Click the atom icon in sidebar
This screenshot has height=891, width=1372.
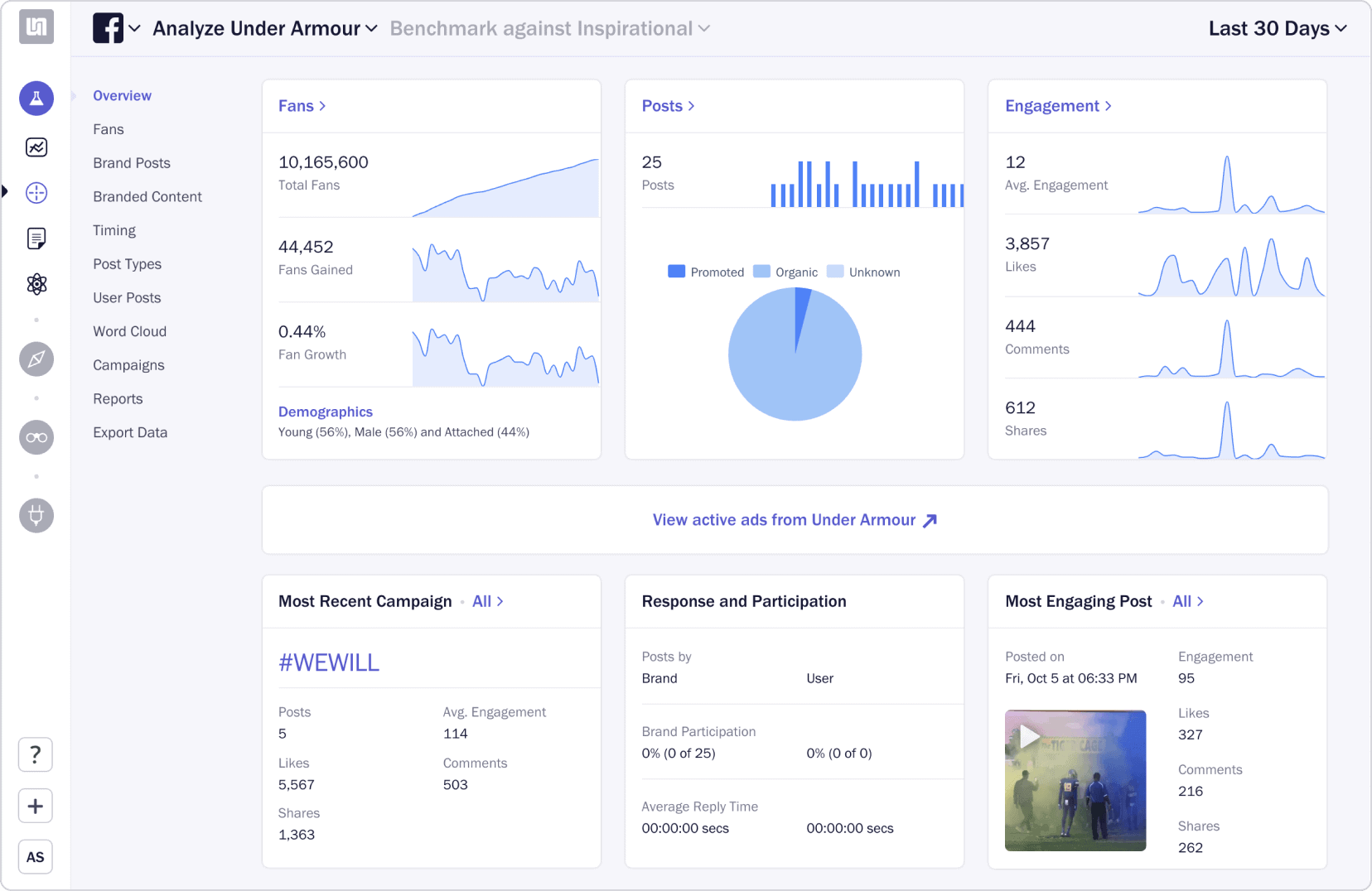point(36,284)
